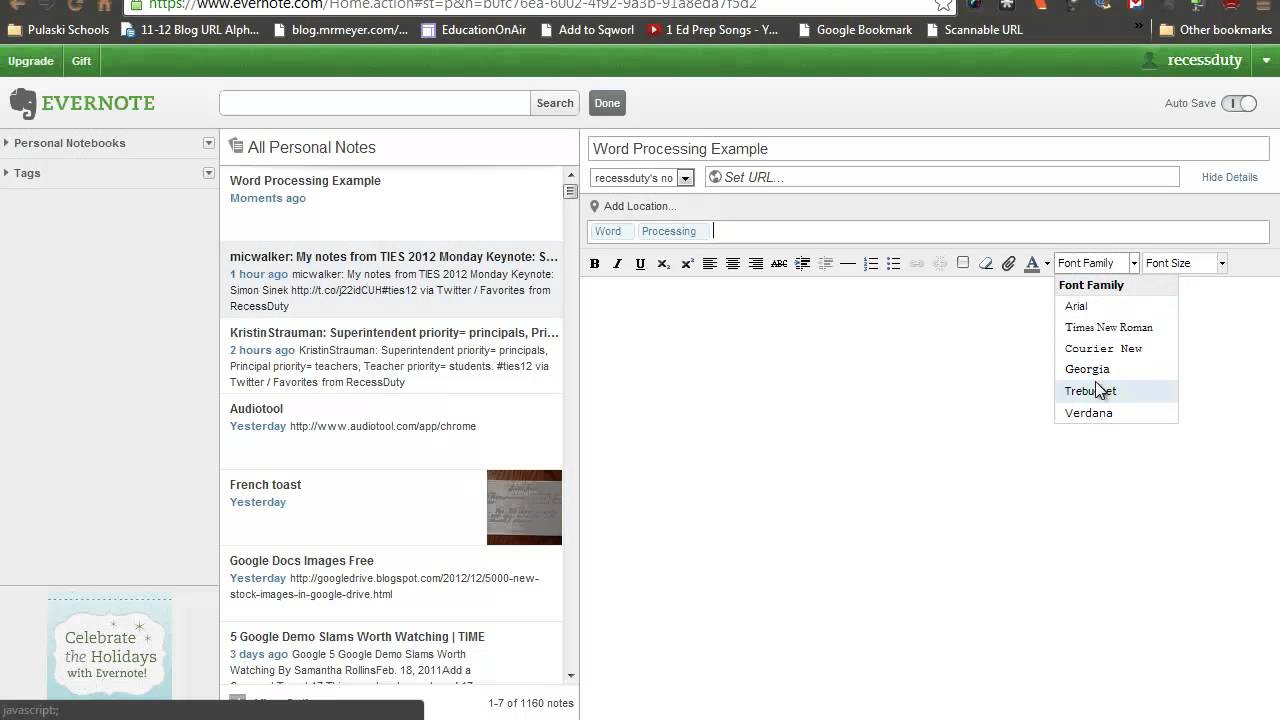The width and height of the screenshot is (1280, 720).
Task: Click the Done button
Action: pos(607,103)
